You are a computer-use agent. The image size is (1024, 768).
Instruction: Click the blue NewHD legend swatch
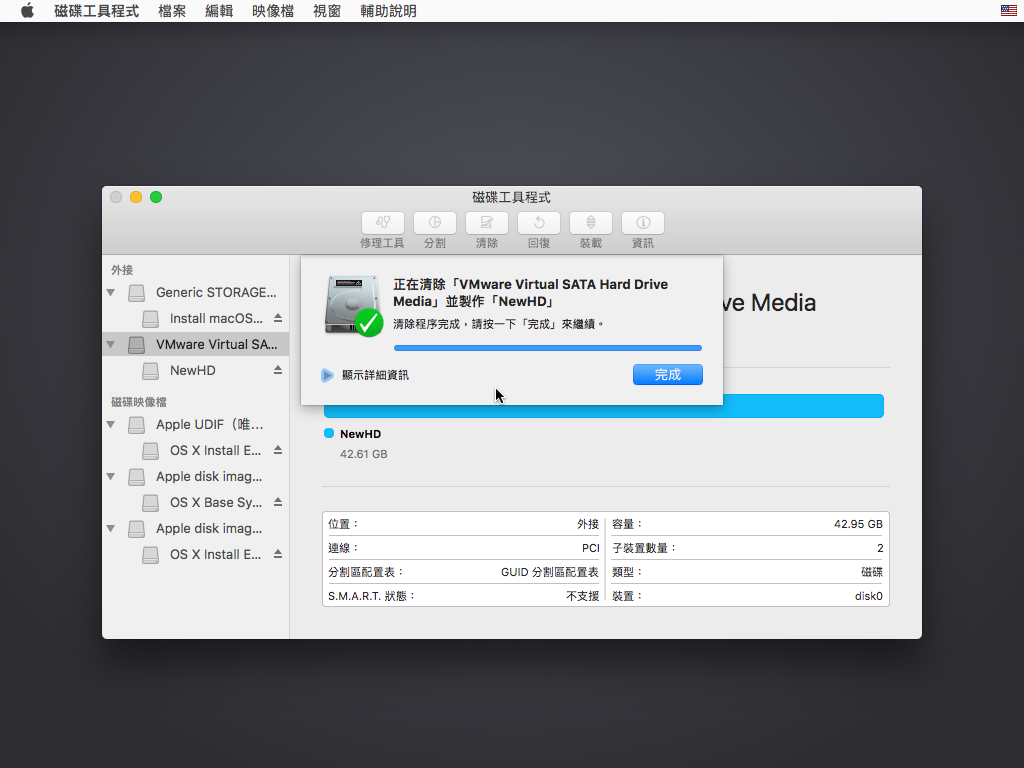(x=329, y=433)
